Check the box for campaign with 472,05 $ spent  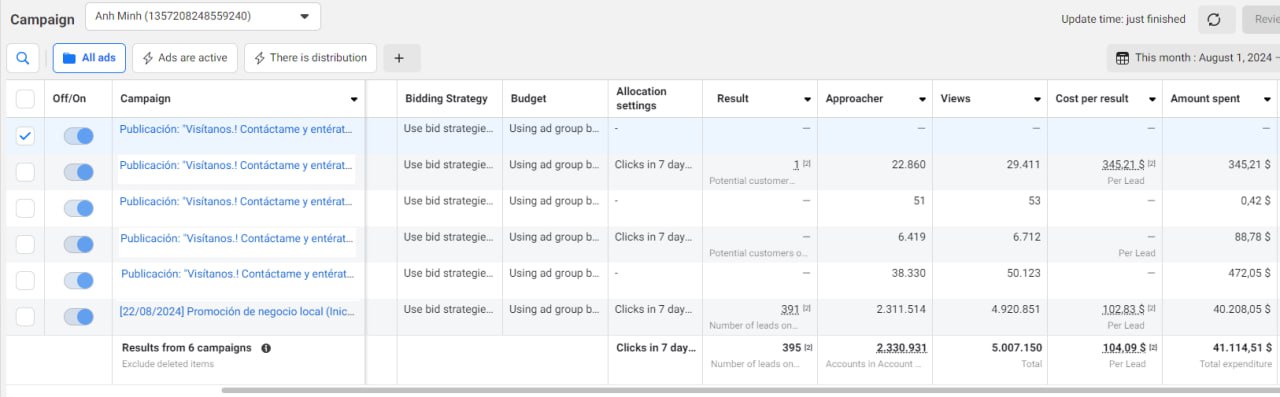click(x=25, y=280)
